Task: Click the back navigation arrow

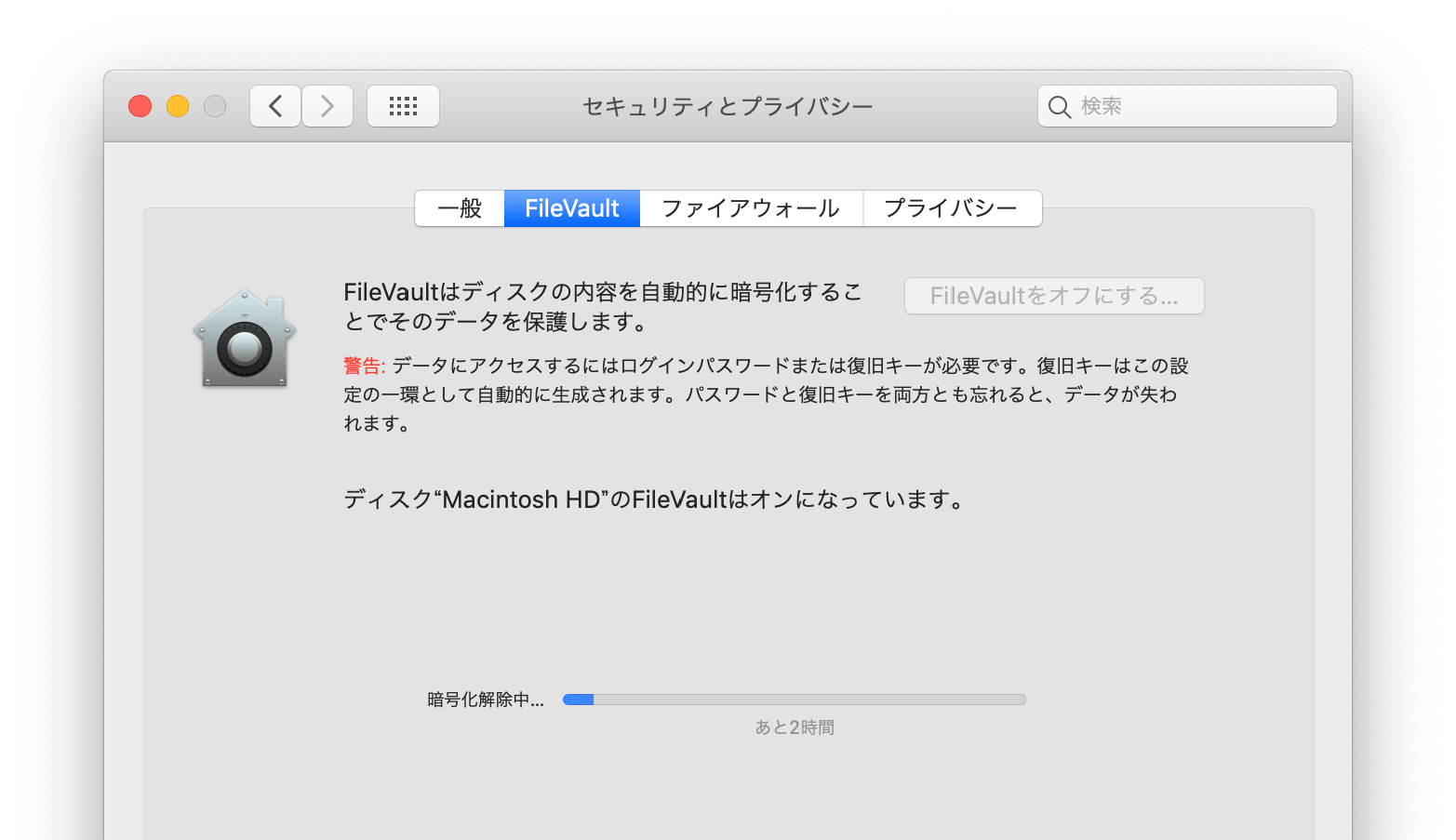Action: tap(275, 105)
